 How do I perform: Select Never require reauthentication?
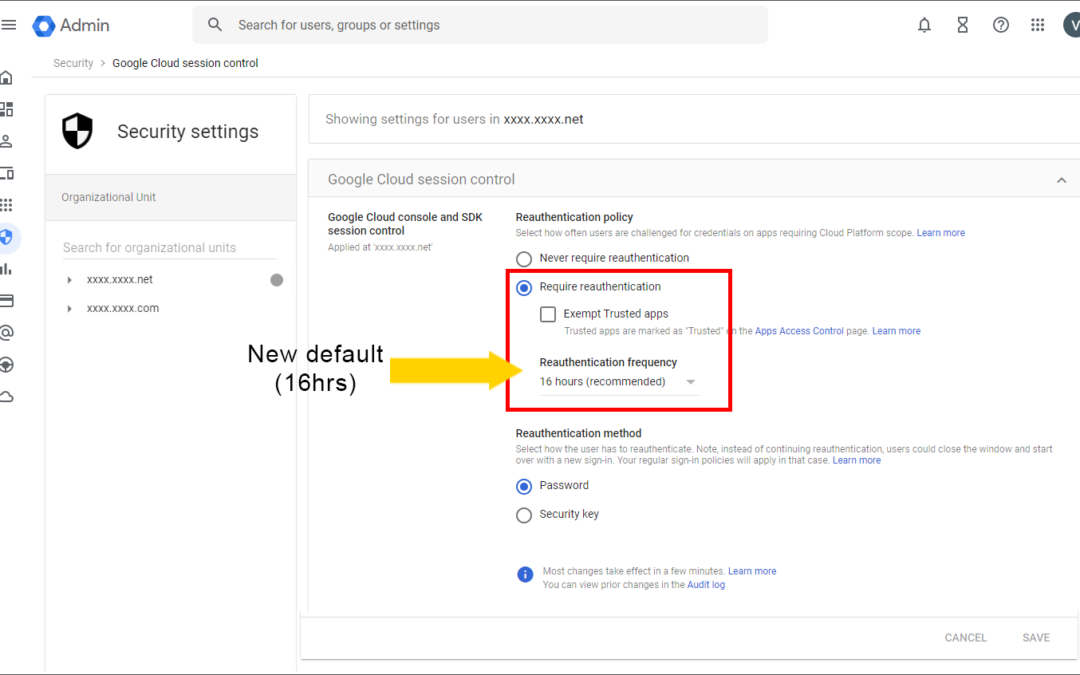coord(523,259)
